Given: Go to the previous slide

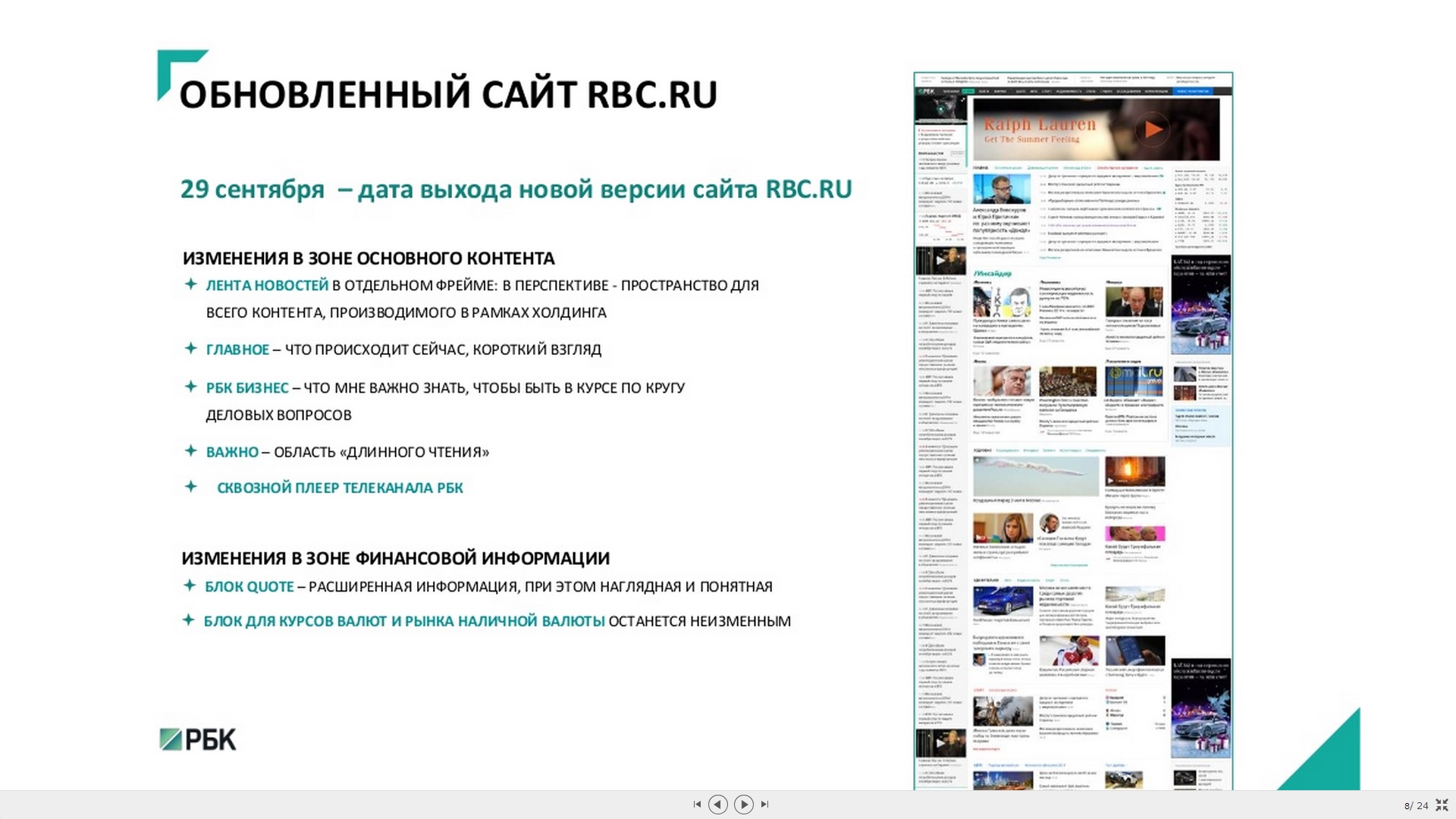Looking at the screenshot, I should point(718,804).
